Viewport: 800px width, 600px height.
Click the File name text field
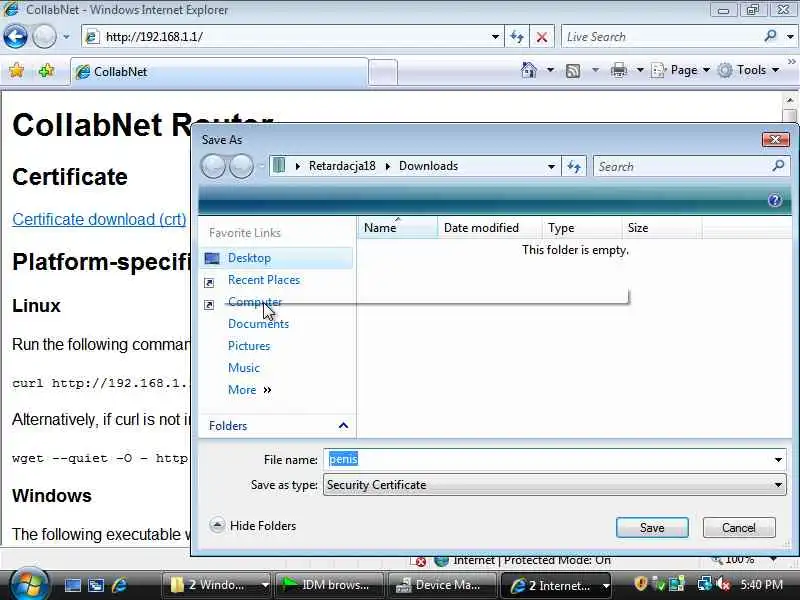click(547, 460)
